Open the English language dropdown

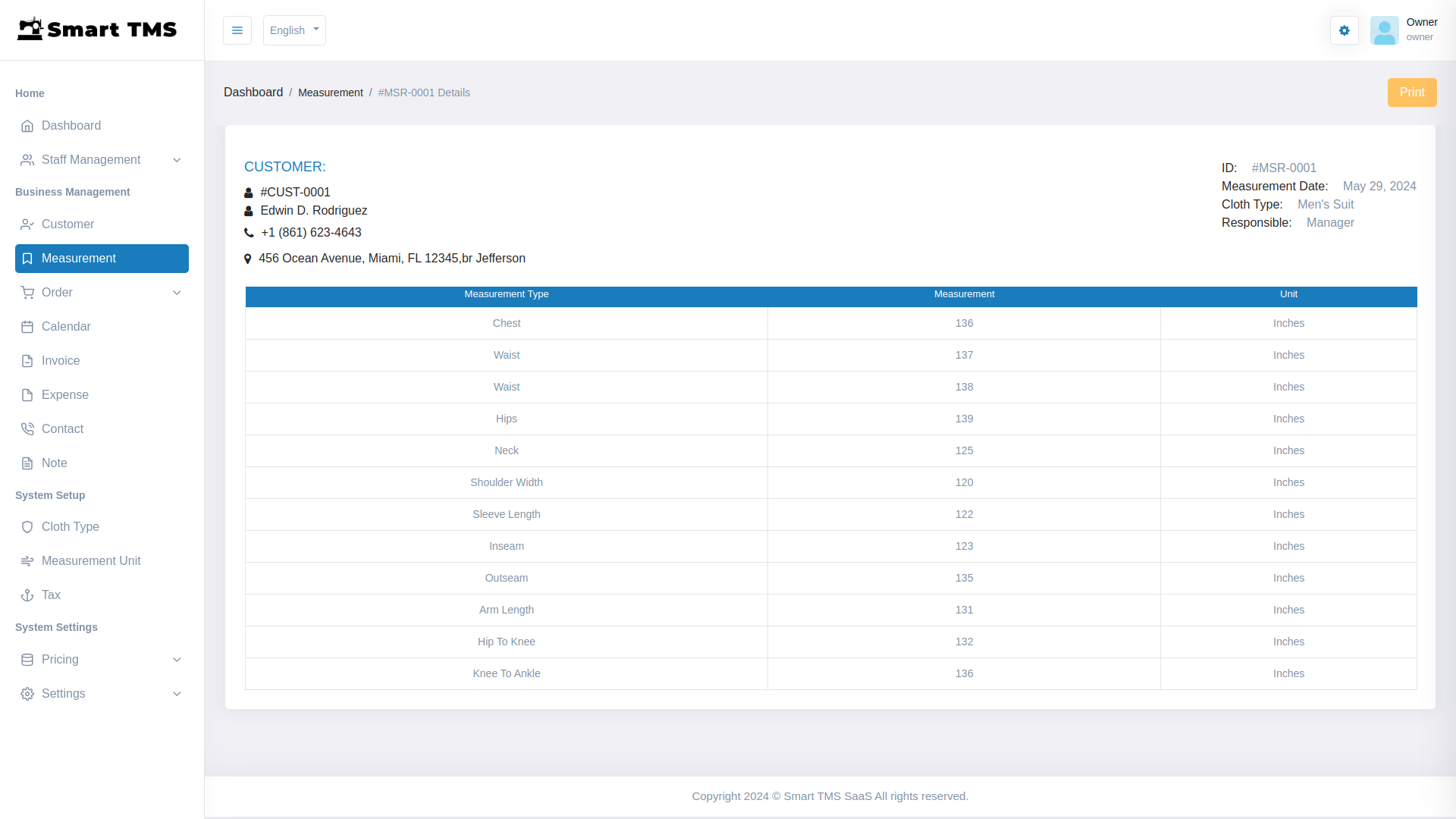tap(293, 30)
